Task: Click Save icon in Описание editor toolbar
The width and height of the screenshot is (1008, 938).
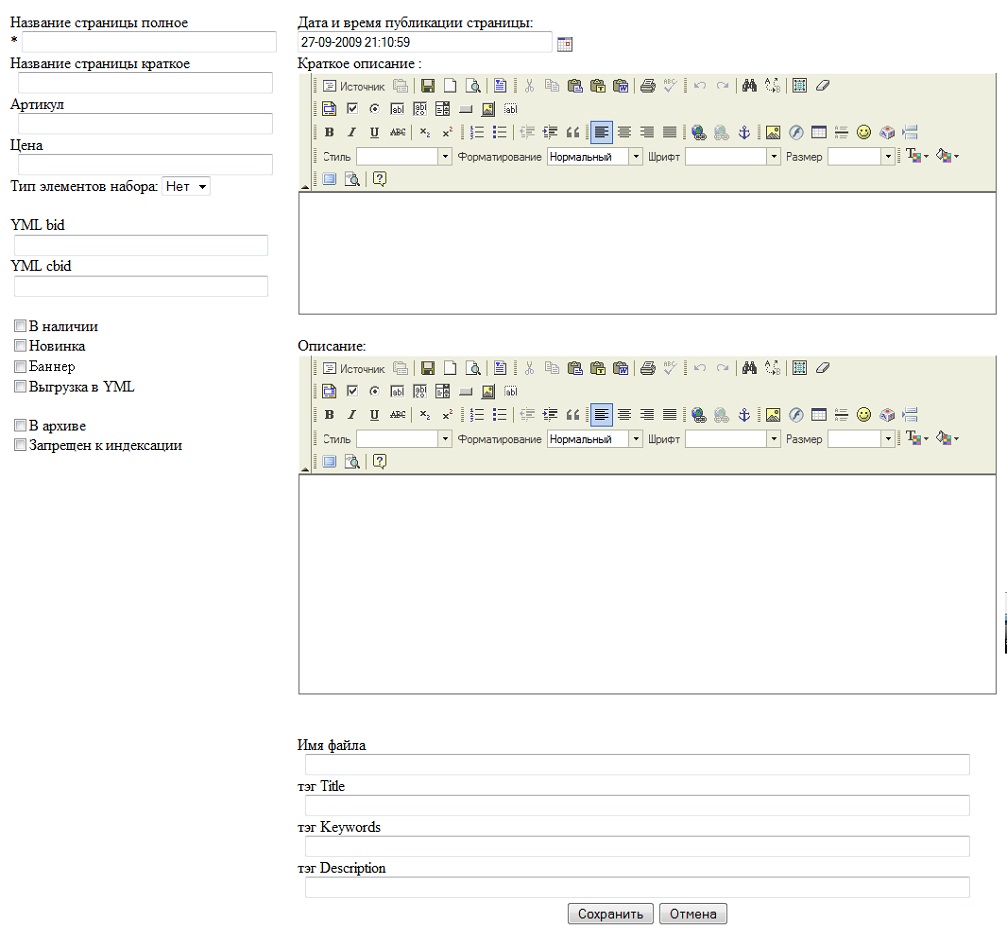Action: point(428,368)
